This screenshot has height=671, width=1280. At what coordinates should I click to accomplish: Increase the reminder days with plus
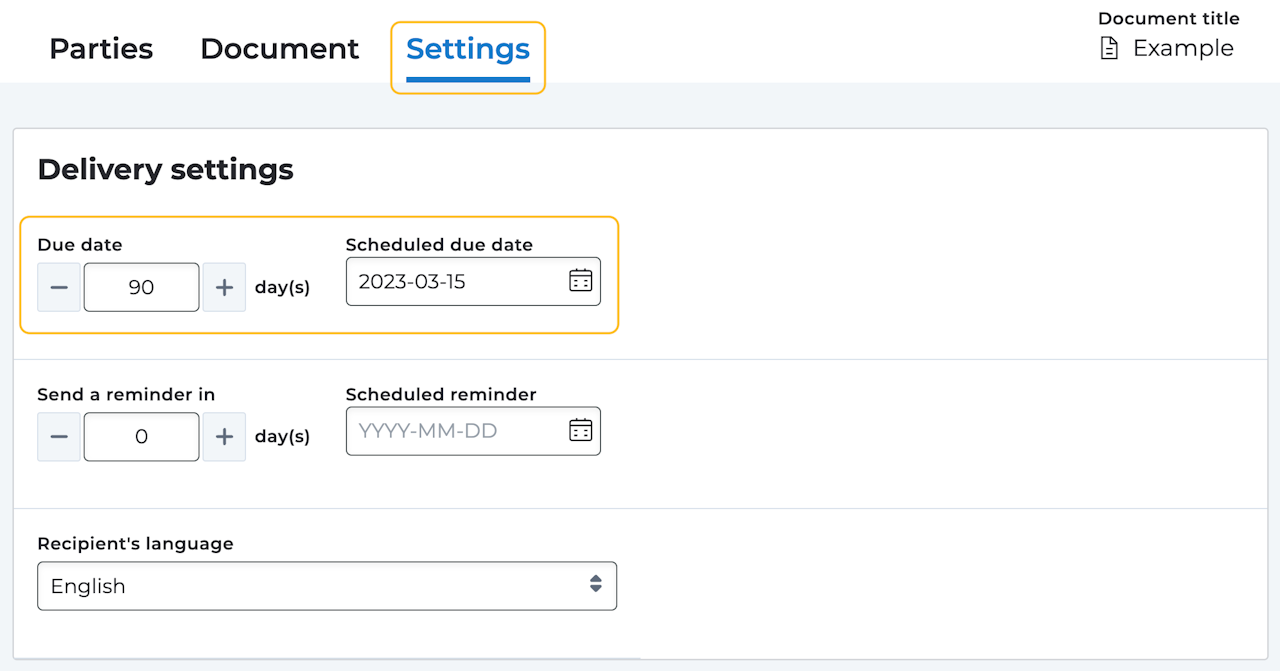coord(224,437)
